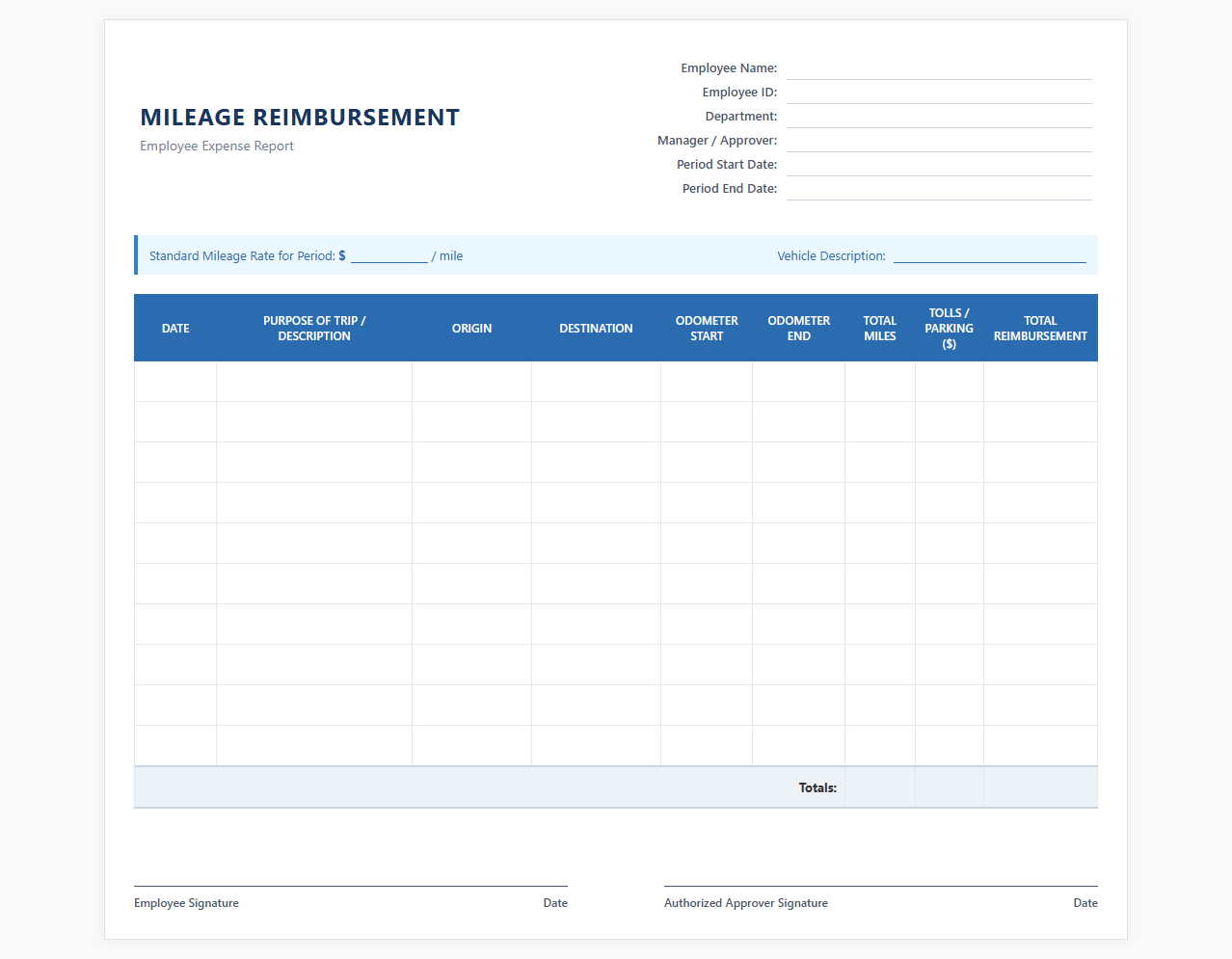This screenshot has width=1232, height=959.
Task: Click the Employee ID input line
Action: click(x=939, y=93)
